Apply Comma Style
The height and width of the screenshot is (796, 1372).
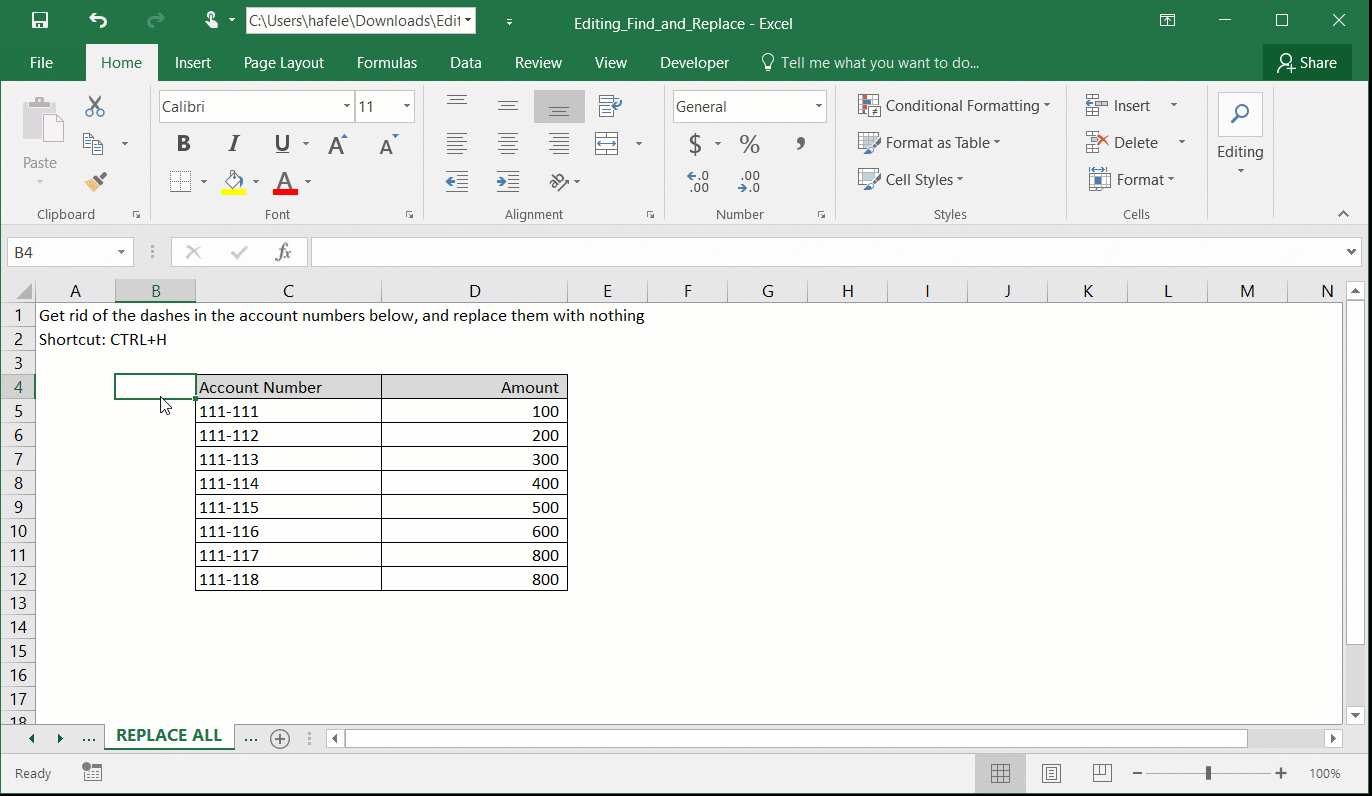[x=801, y=144]
